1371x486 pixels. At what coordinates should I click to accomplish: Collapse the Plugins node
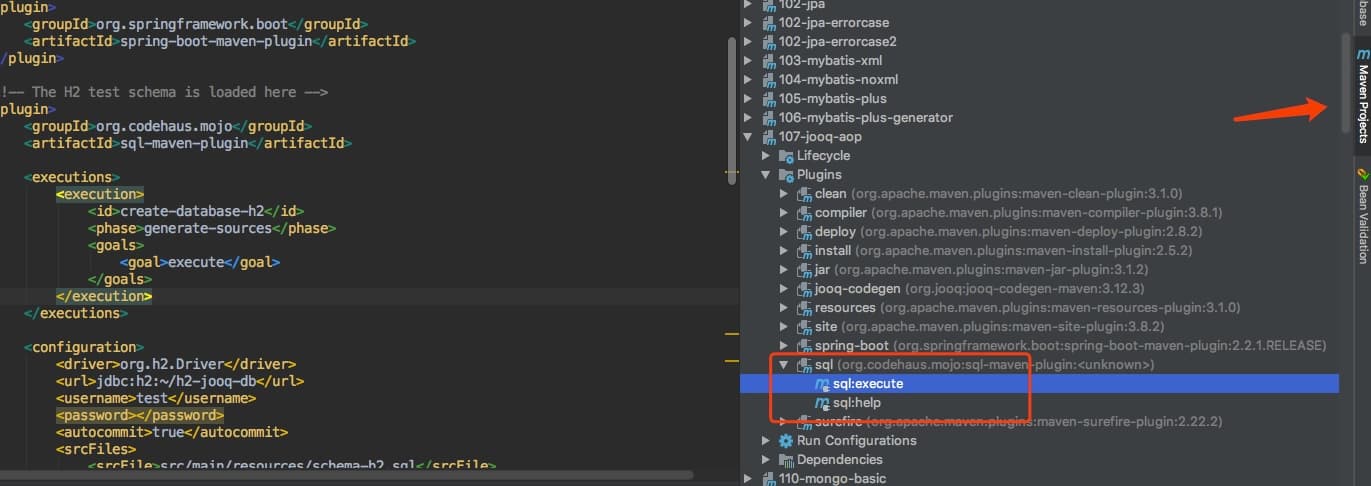pyautogui.click(x=766, y=175)
